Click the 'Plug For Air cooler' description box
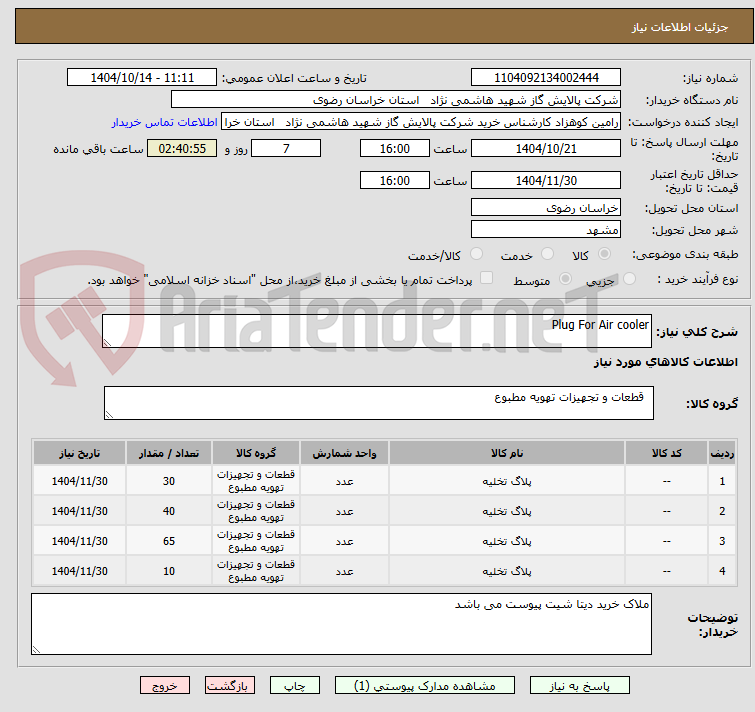 coord(377,331)
